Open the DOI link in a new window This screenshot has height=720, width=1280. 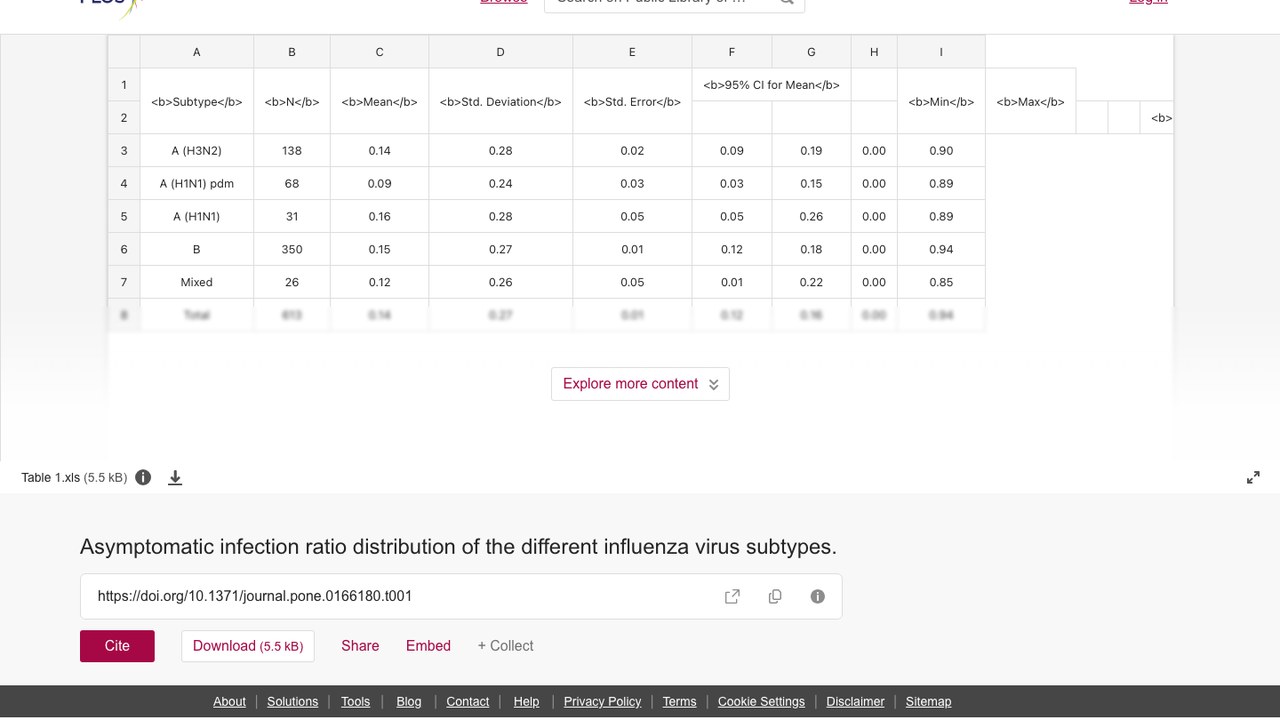tap(732, 596)
